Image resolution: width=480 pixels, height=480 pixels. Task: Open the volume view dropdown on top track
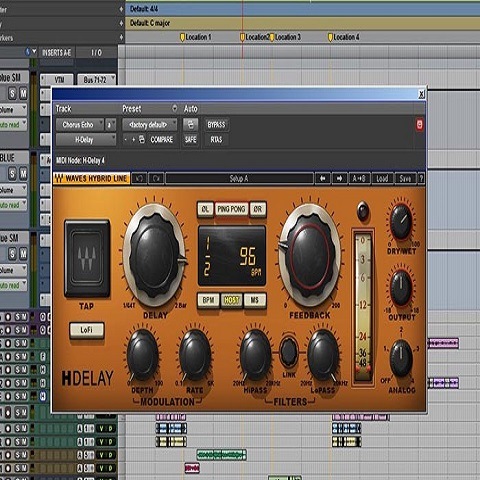[13, 110]
